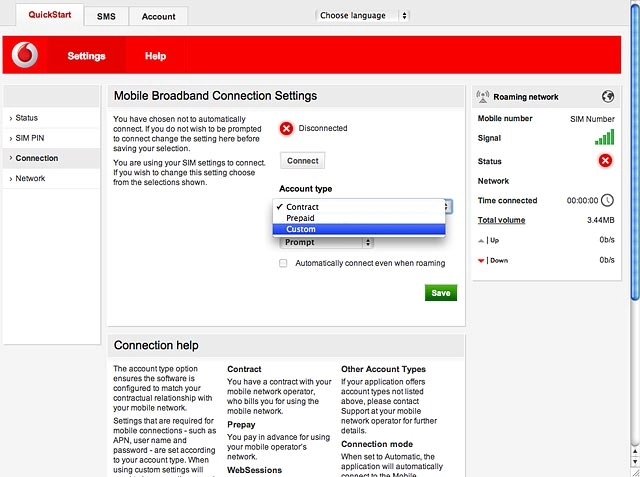Open the Settings menu in red bar

tap(87, 56)
